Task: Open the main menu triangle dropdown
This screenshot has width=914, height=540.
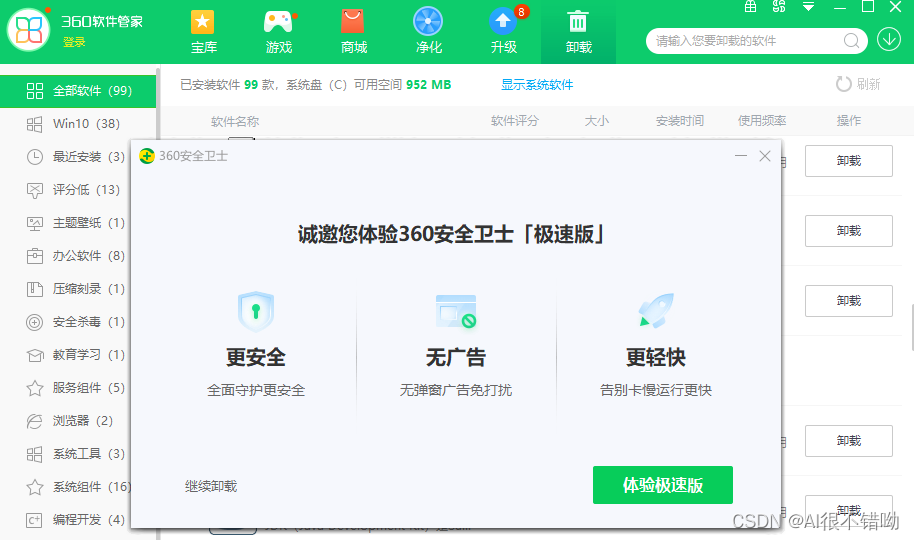Action: pos(808,6)
